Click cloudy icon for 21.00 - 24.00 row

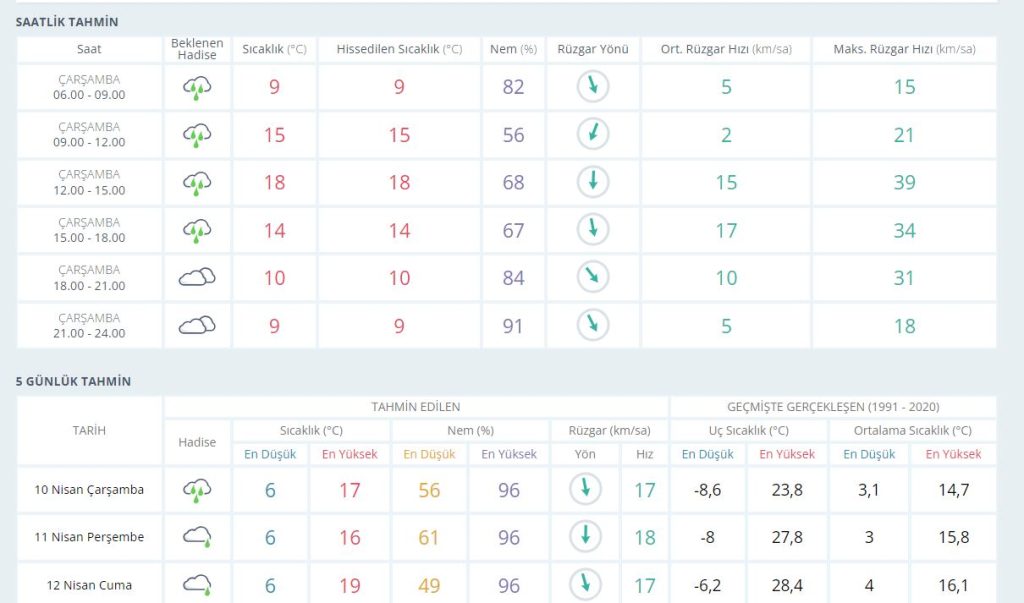point(197,325)
